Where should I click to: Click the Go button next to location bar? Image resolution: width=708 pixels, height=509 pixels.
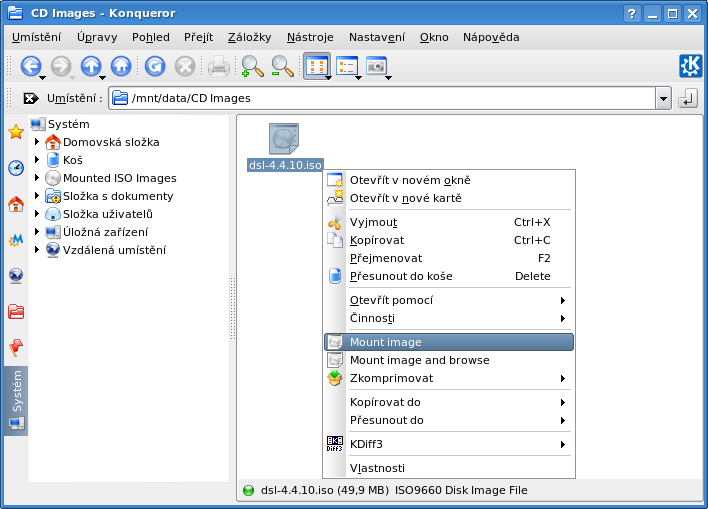pos(688,98)
